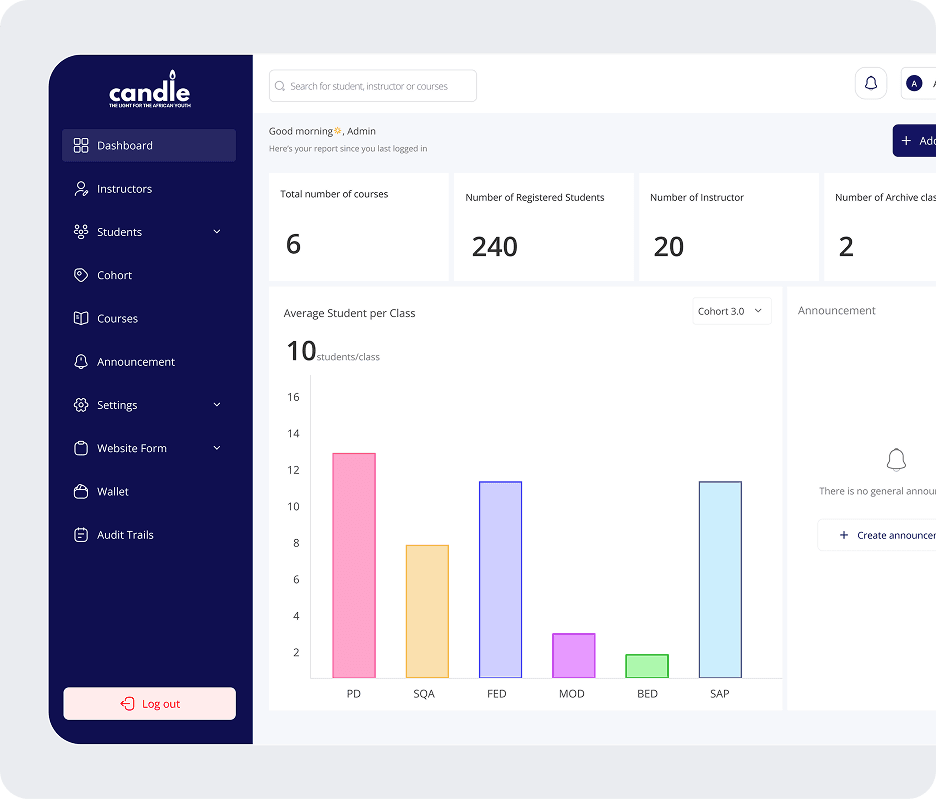Click the candle logo

coord(149,91)
